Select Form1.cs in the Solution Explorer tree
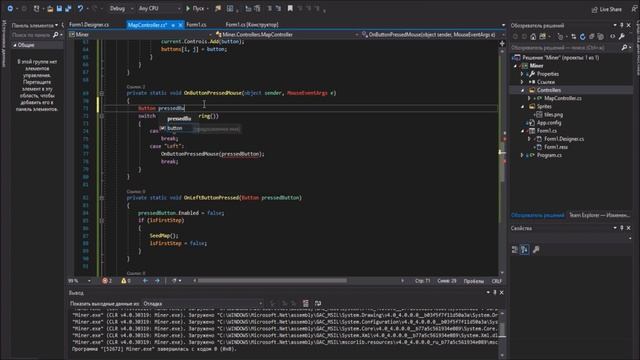The width and height of the screenshot is (640, 360). 546,131
